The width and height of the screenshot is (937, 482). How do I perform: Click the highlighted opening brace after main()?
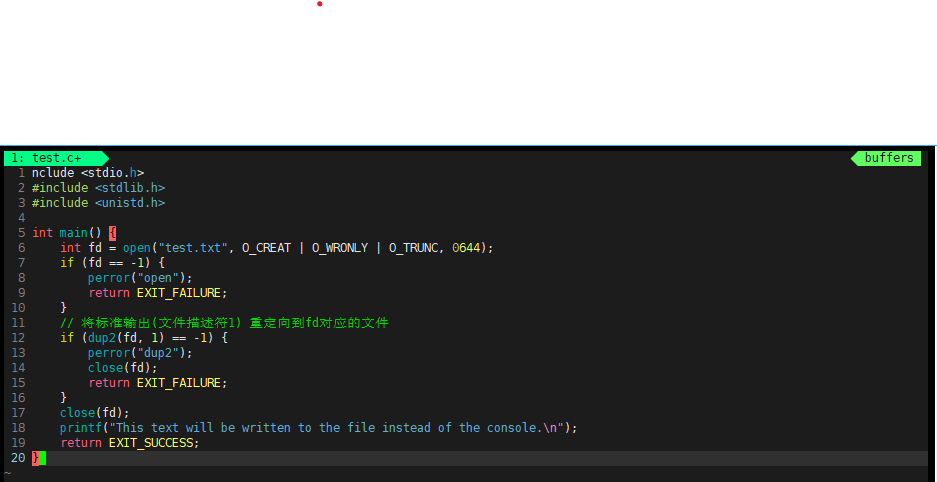point(112,233)
